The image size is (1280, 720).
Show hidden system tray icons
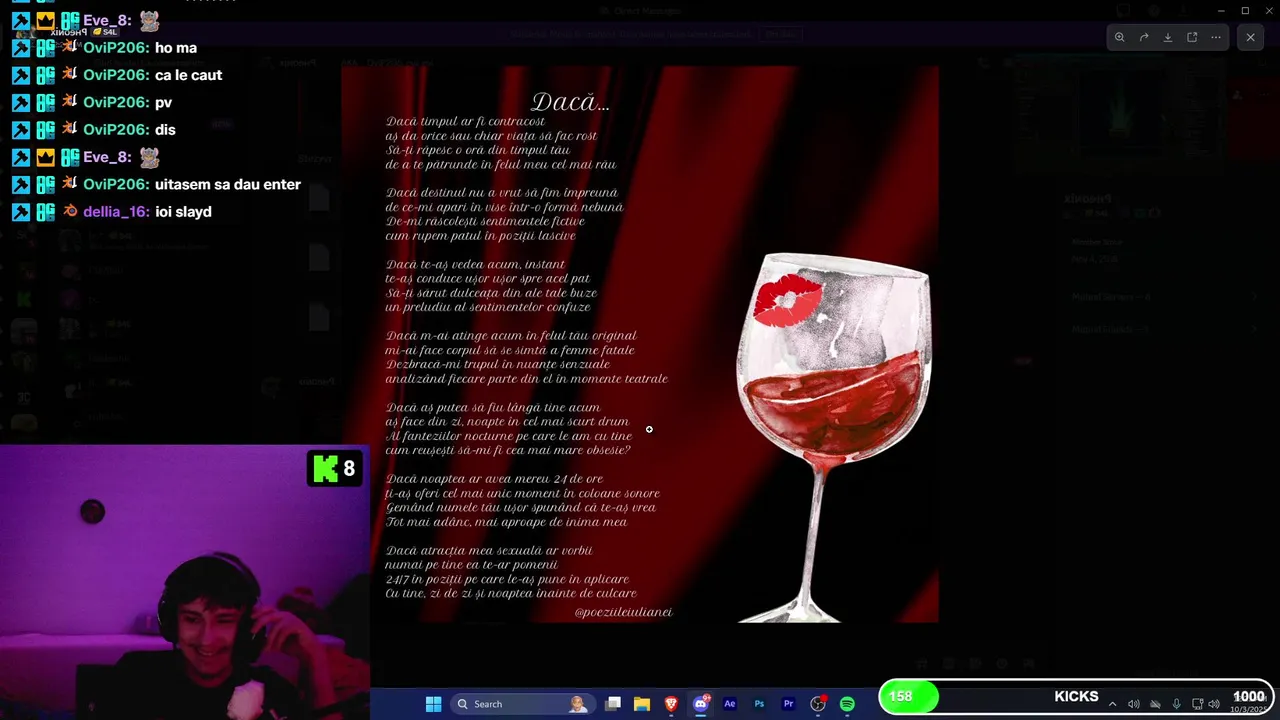(1112, 704)
